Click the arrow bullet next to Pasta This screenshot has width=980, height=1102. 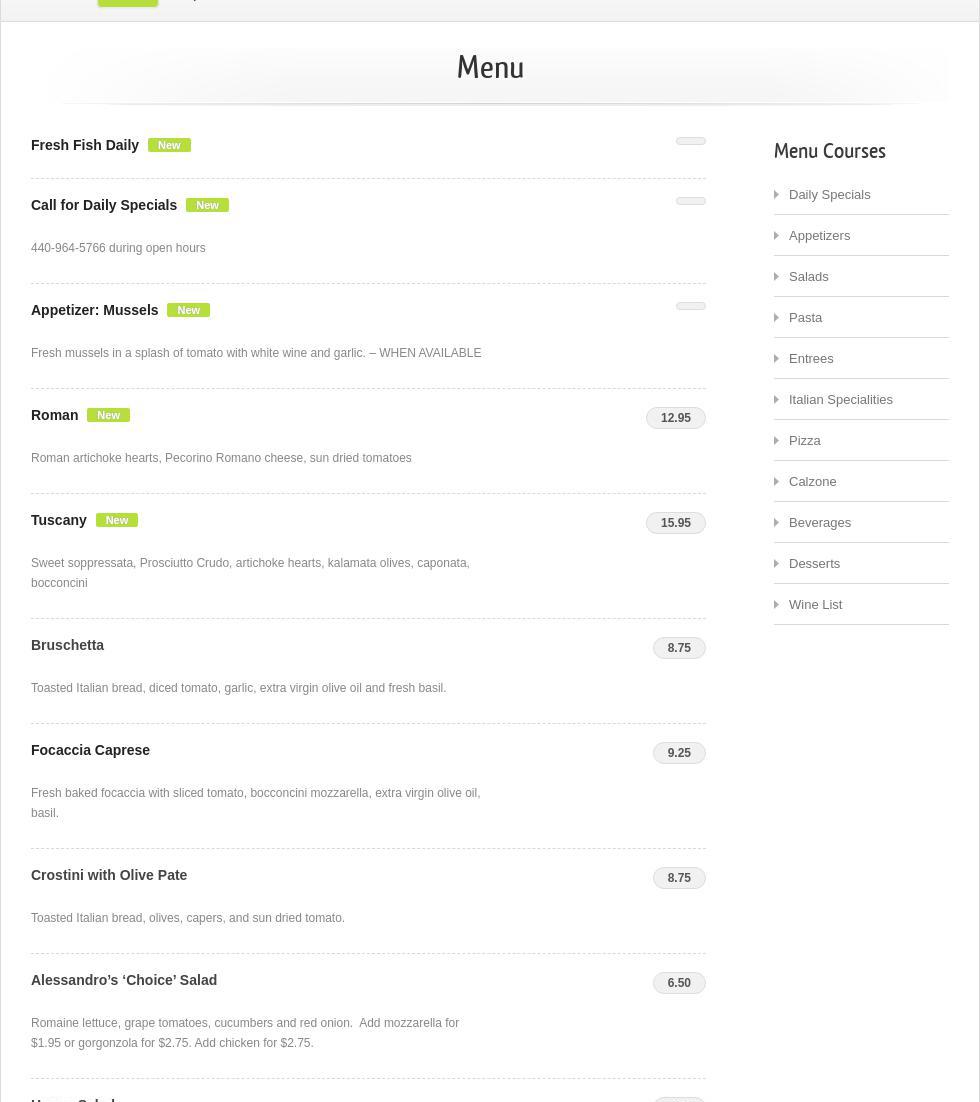pyautogui.click(x=777, y=318)
